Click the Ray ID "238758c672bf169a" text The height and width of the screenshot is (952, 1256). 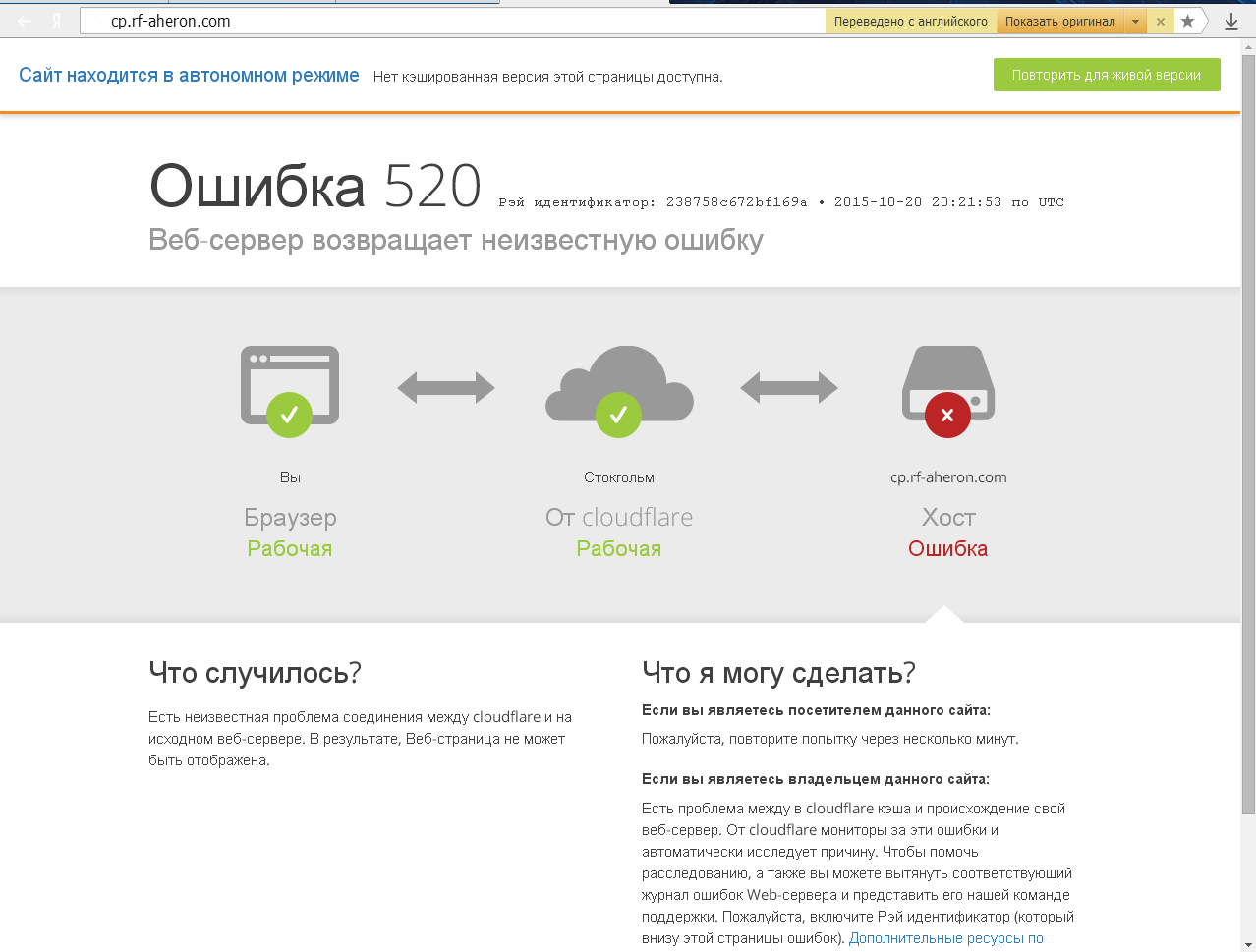[x=737, y=202]
